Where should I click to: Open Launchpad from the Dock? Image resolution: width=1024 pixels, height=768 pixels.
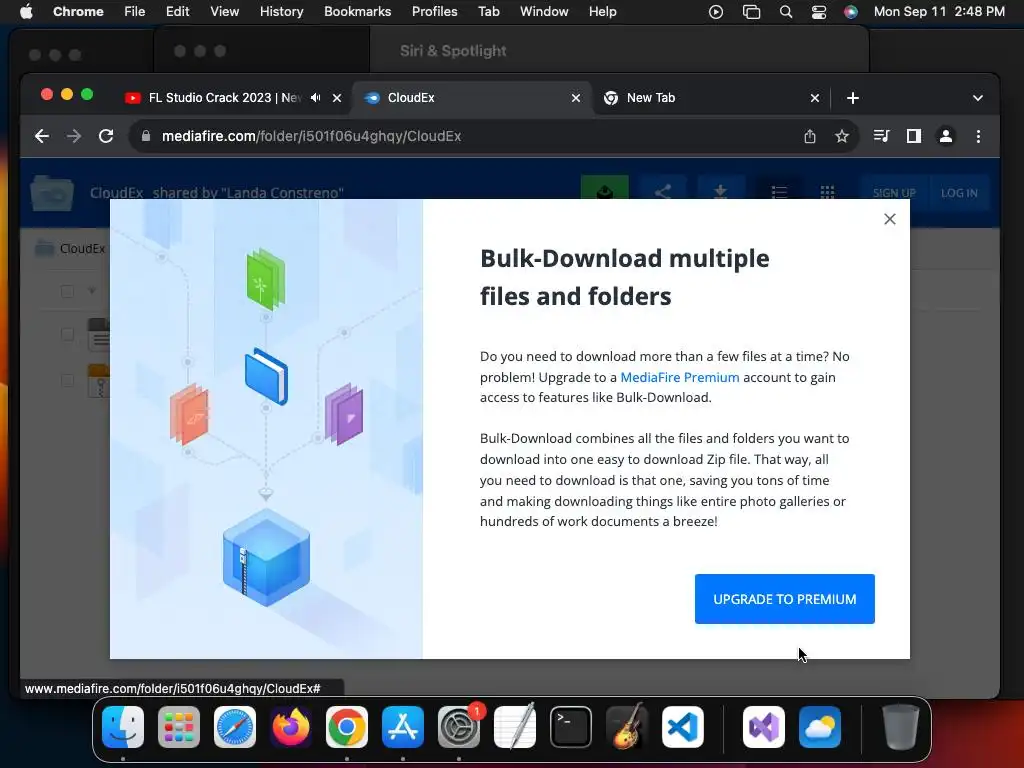(179, 727)
